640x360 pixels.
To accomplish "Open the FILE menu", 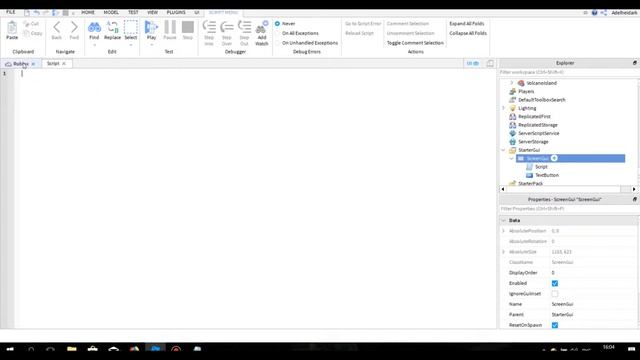I will 11,12.
